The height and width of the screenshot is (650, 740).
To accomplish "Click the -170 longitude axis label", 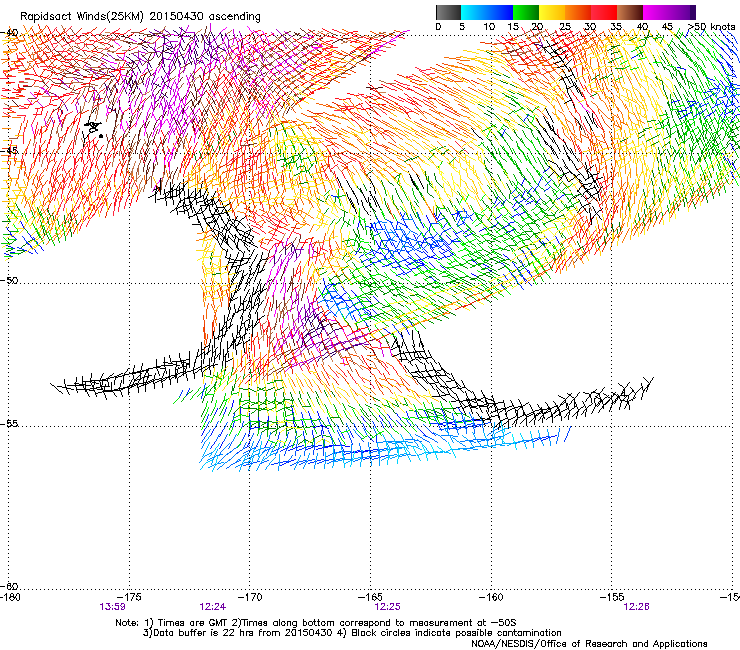I will pos(250,597).
